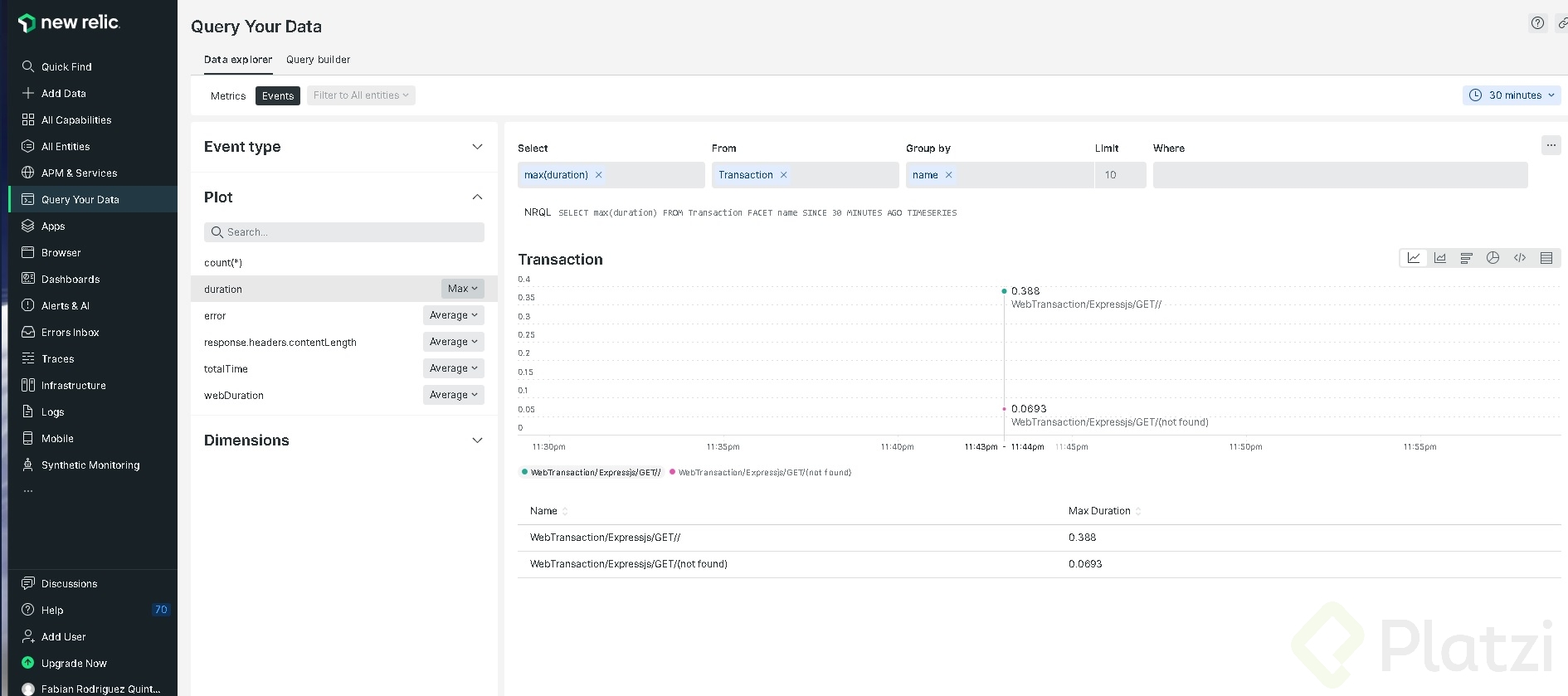Click the NRQL query text
This screenshot has height=696, width=1568.
coord(757,213)
